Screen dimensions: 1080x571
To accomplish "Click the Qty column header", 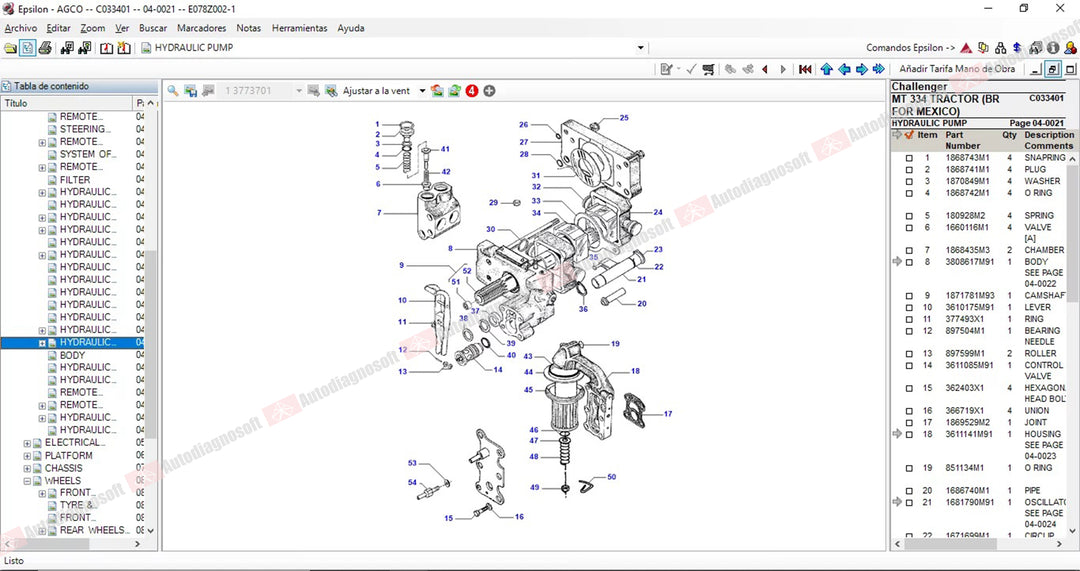I will click(1009, 135).
